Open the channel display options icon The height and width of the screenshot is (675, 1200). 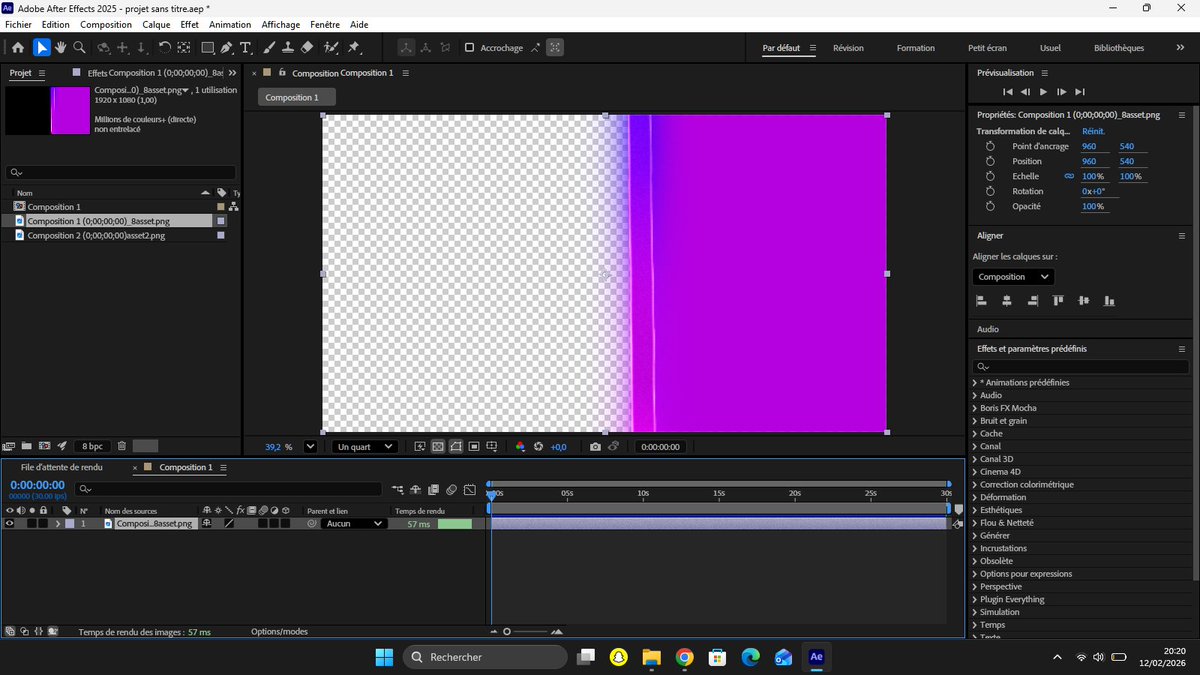520,447
